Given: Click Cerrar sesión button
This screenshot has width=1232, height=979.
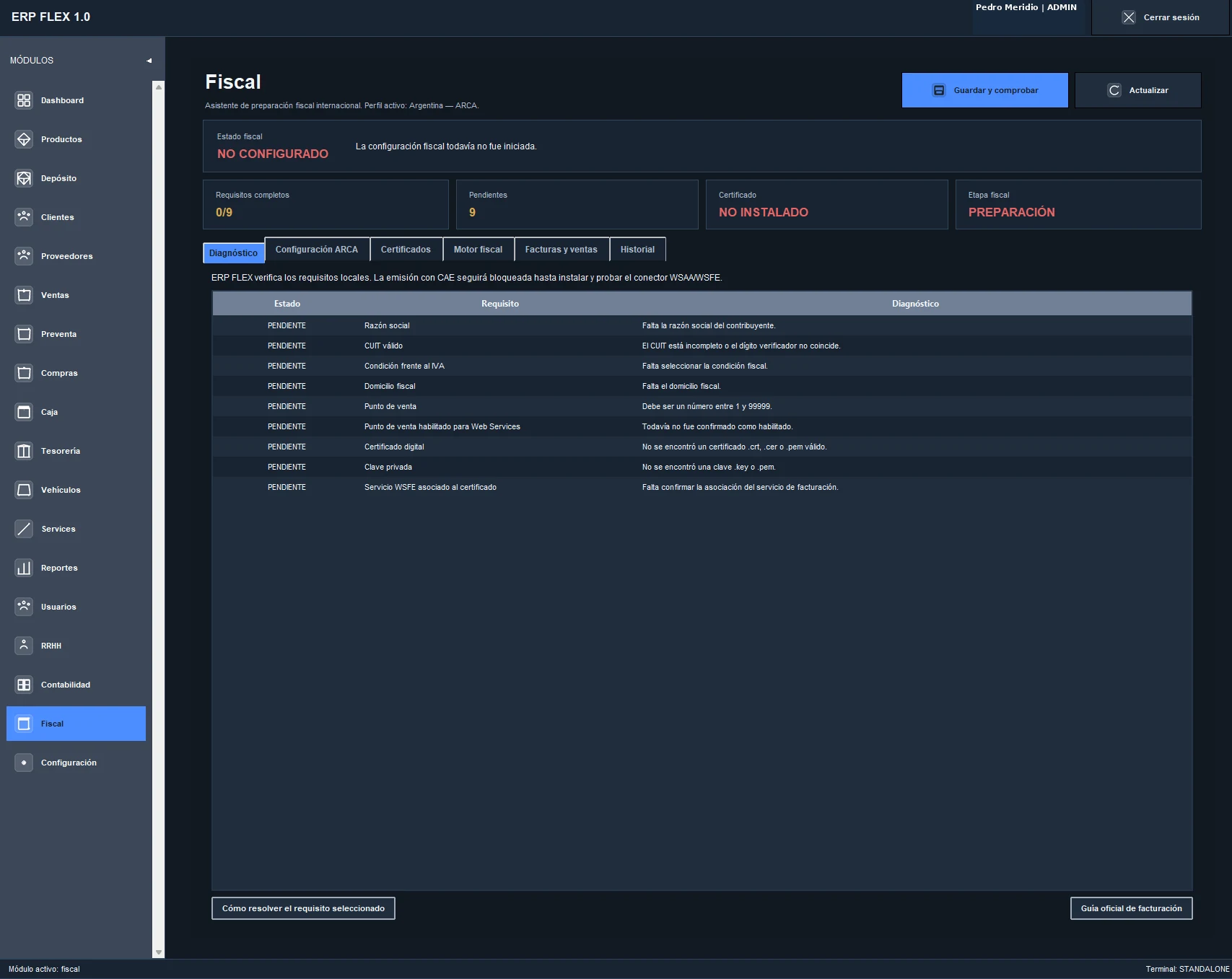Looking at the screenshot, I should point(1160,17).
